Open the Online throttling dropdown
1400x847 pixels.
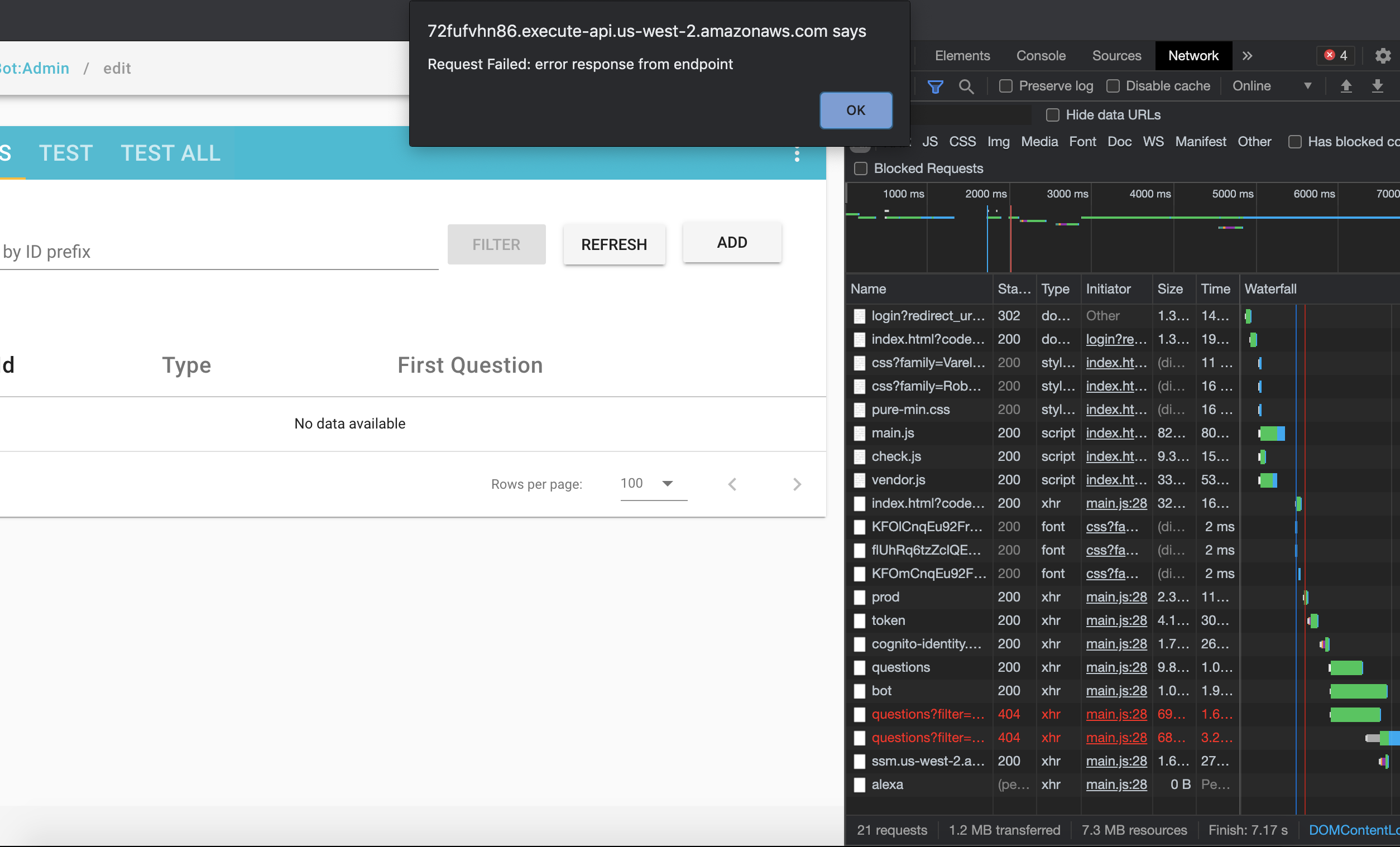click(x=1273, y=86)
